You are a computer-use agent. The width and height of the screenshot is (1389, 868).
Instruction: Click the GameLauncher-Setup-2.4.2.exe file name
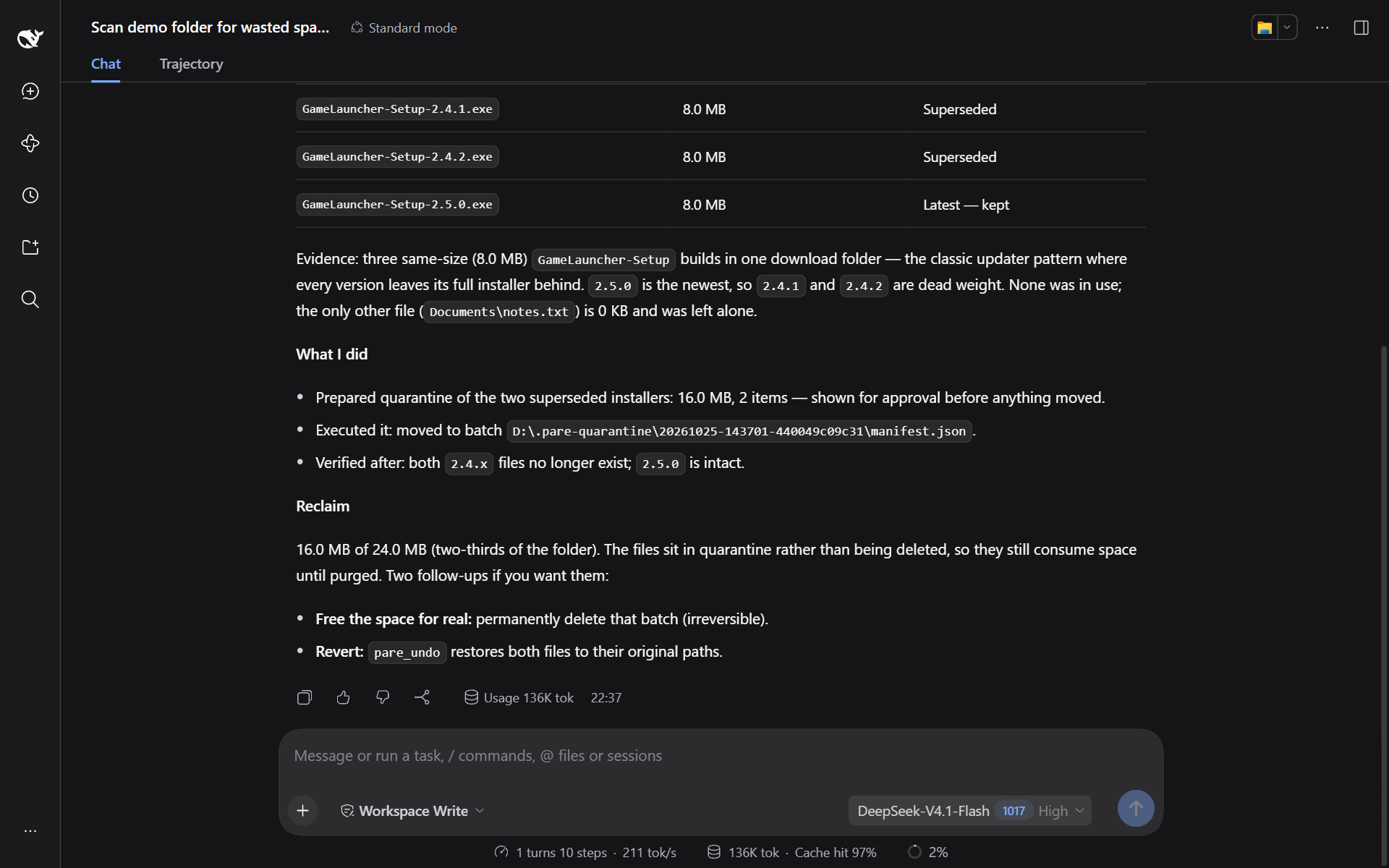(397, 157)
